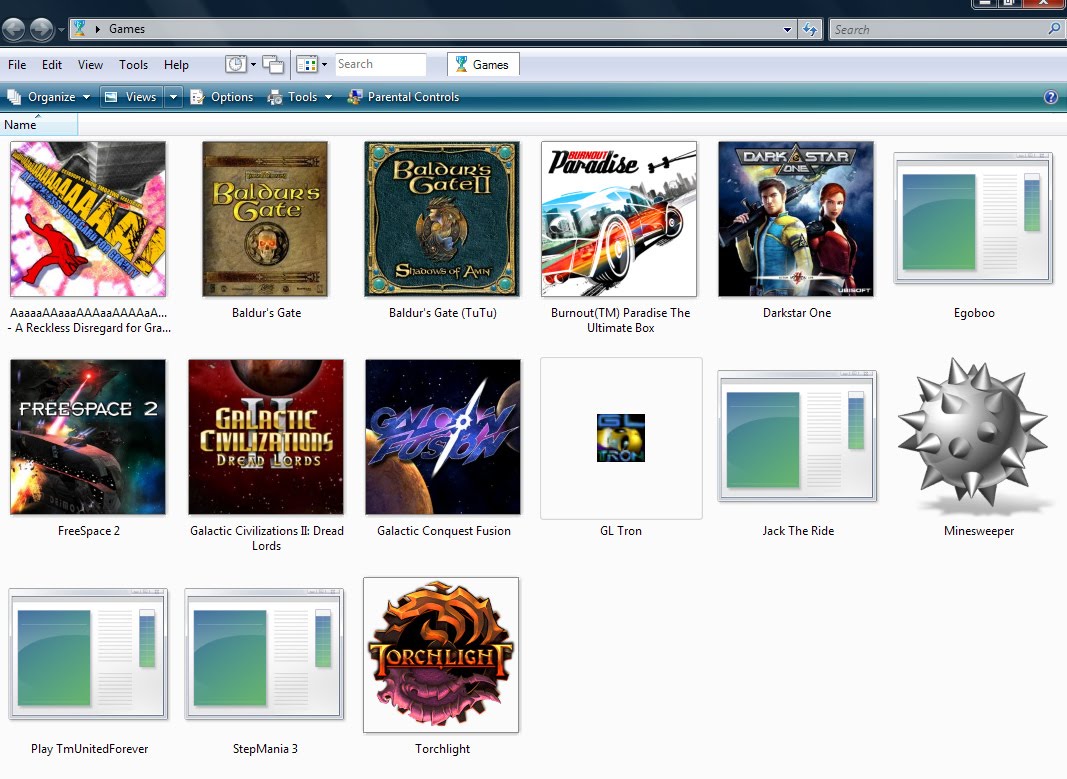Click the Galactic Civilizations II: Dread Lords label
Screen dimensions: 1067x779
point(266,538)
